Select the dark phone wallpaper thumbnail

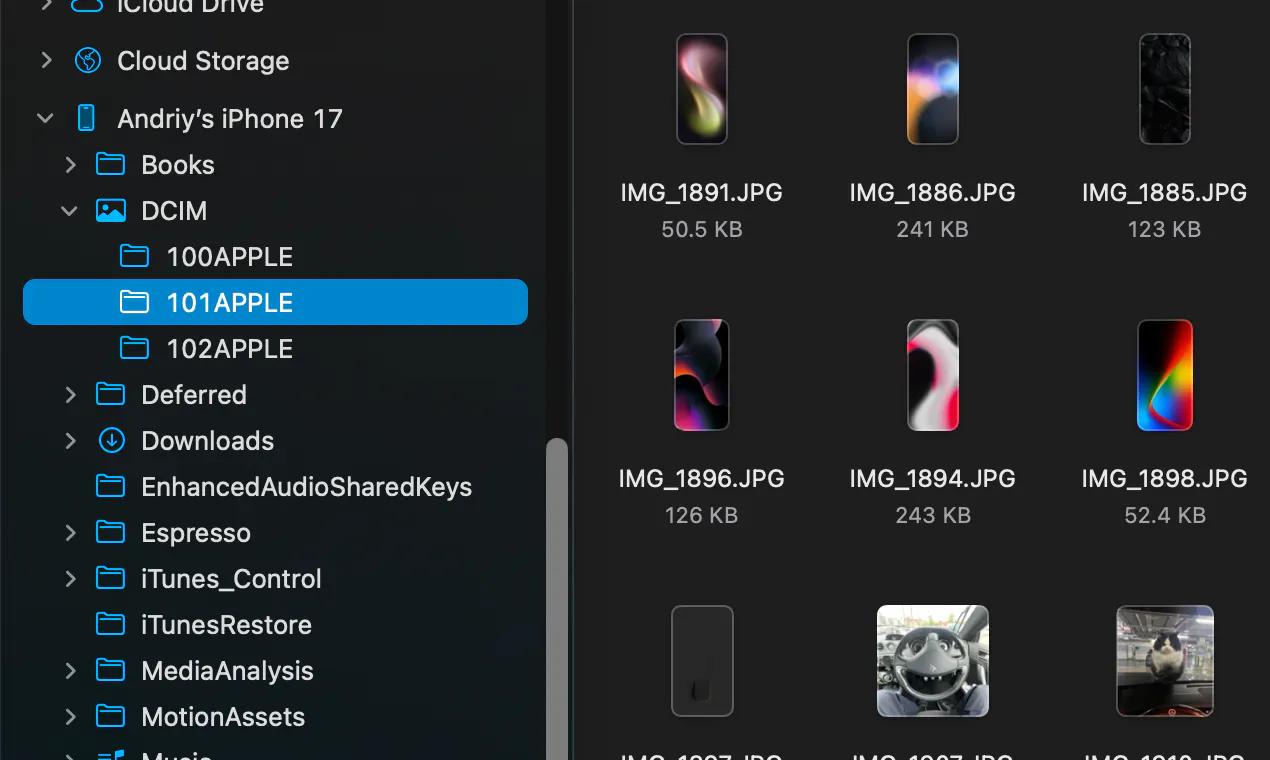point(702,661)
